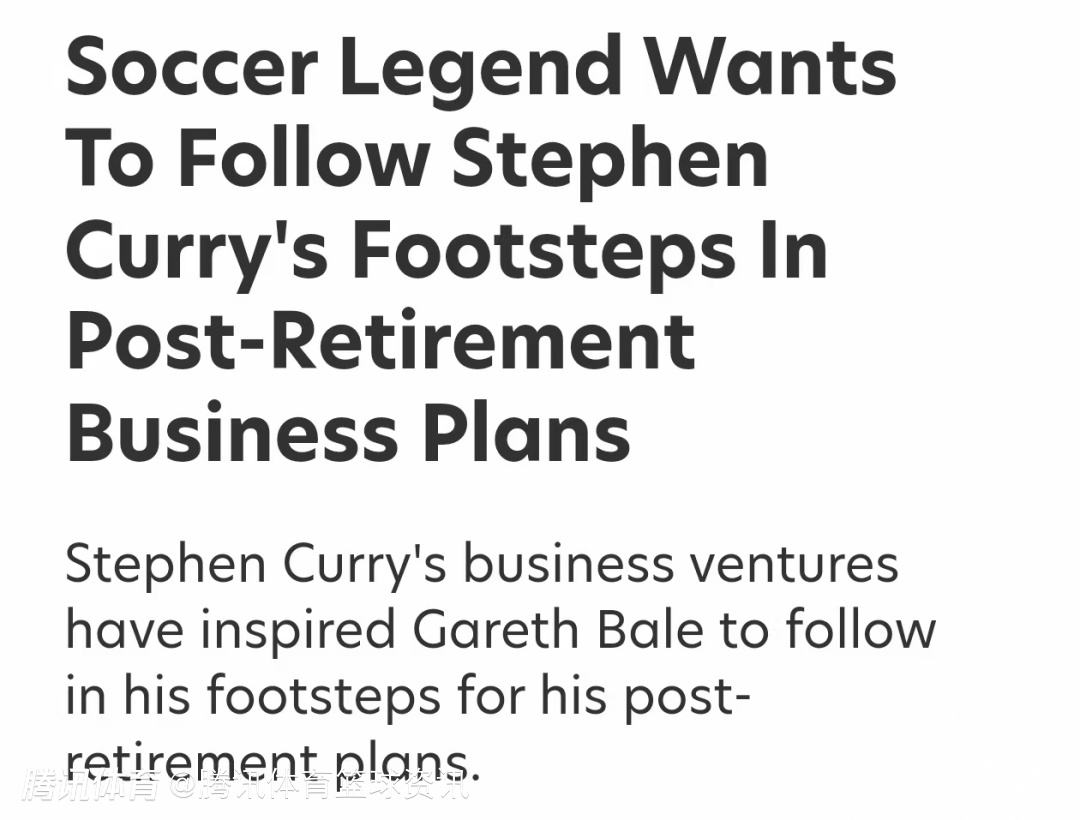1080x820 pixels.
Task: Click "business ventures" in the summary text
Action: (x=680, y=565)
